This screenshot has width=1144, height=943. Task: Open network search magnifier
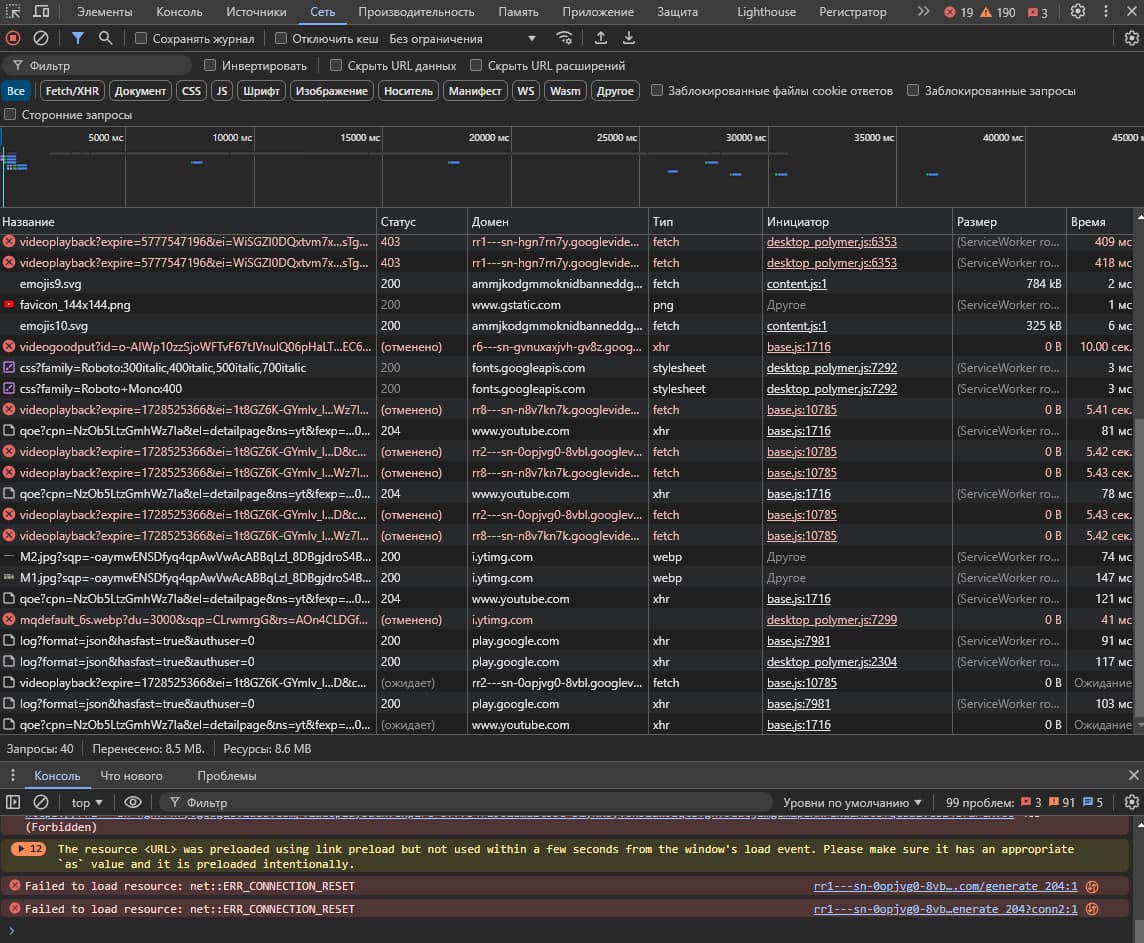coord(106,38)
